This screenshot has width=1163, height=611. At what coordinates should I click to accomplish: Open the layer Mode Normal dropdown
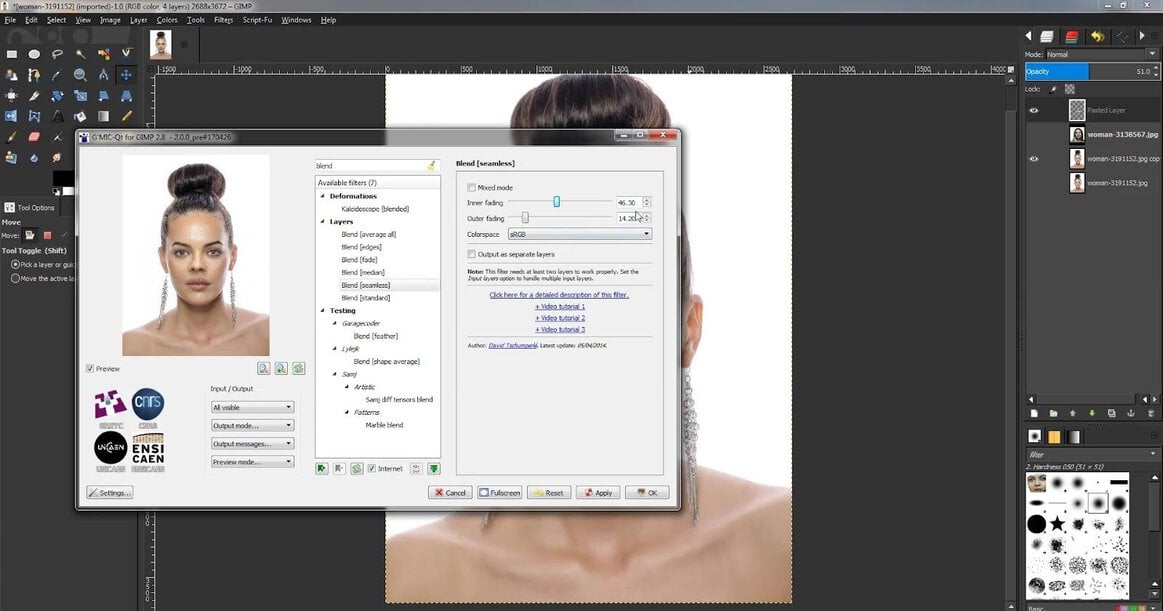[1101, 54]
